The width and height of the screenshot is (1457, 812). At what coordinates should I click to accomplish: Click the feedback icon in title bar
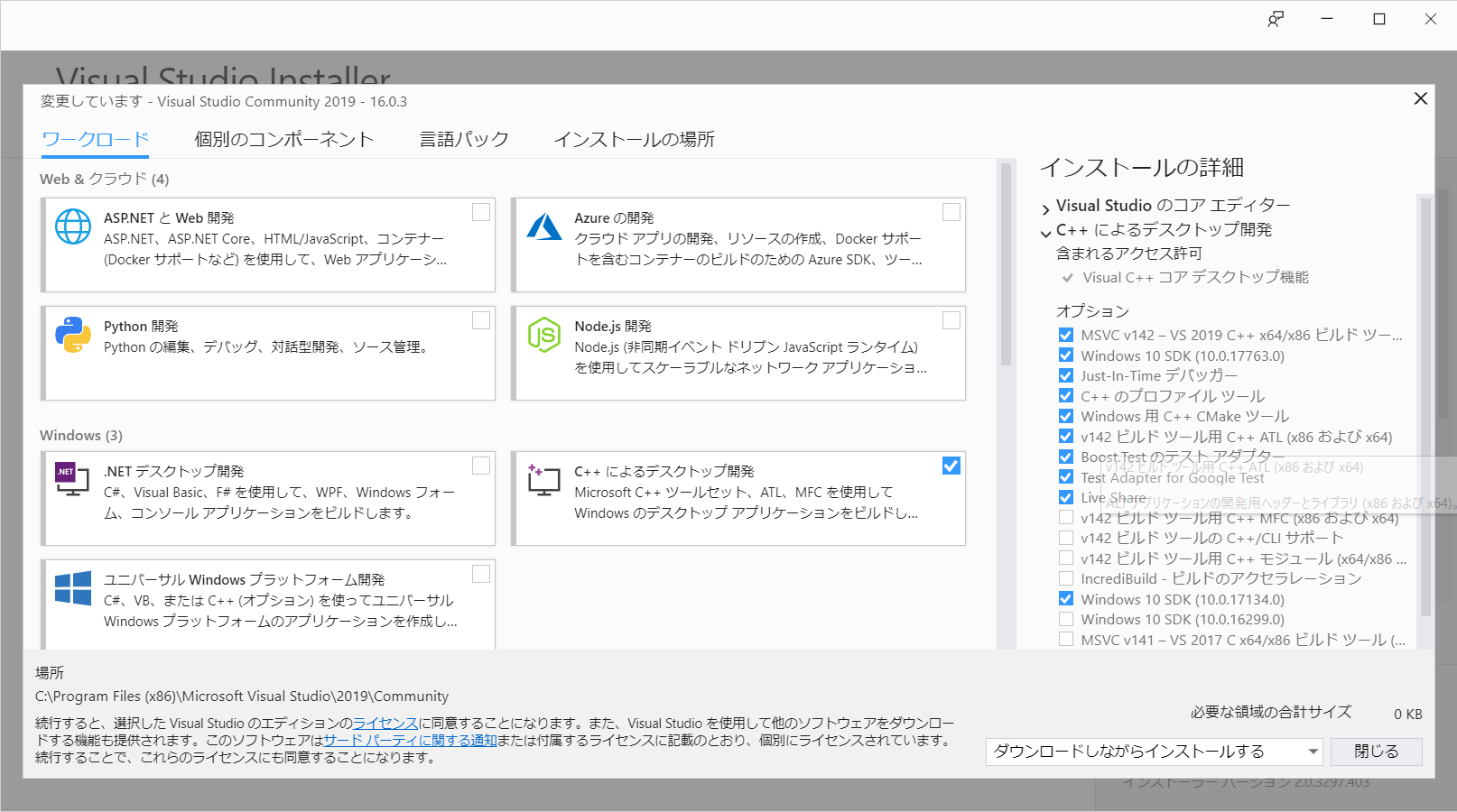coord(1276,19)
